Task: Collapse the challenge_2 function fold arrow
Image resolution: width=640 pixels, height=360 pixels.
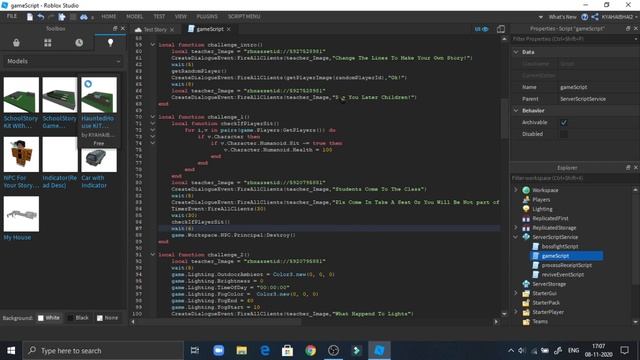Action: pyautogui.click(x=152, y=255)
